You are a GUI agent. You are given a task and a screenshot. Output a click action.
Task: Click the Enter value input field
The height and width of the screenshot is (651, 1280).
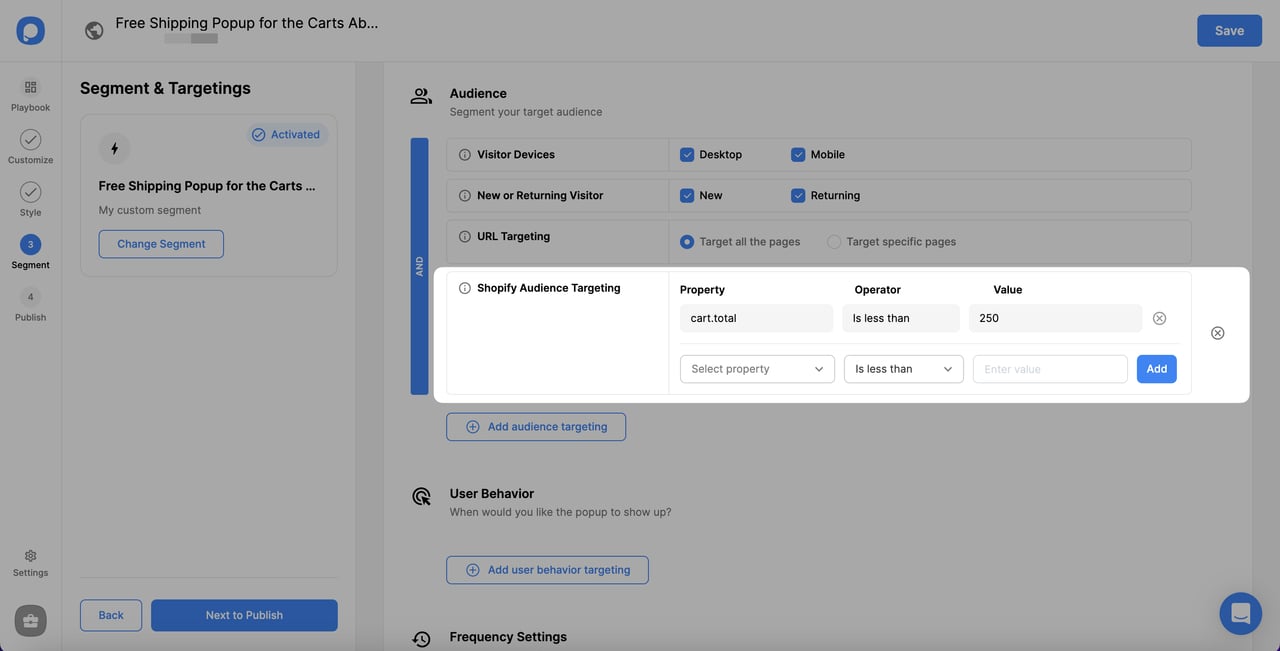tap(1050, 369)
